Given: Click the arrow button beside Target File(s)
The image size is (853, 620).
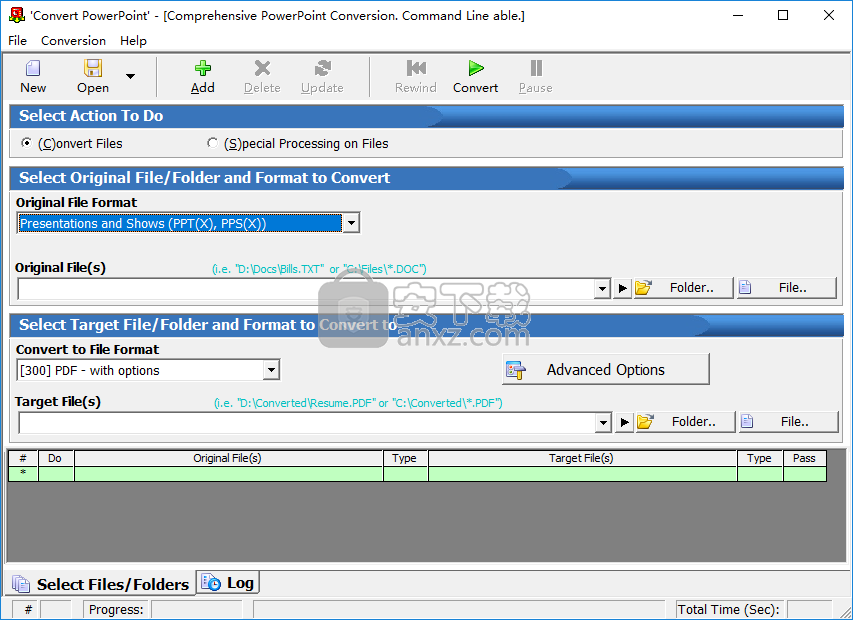Looking at the screenshot, I should [x=625, y=422].
